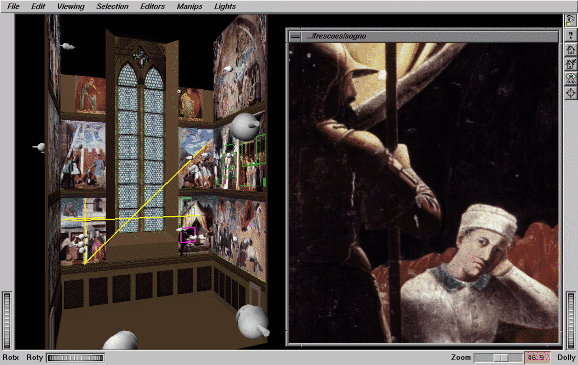Click the help question mark icon

pyautogui.click(x=570, y=35)
